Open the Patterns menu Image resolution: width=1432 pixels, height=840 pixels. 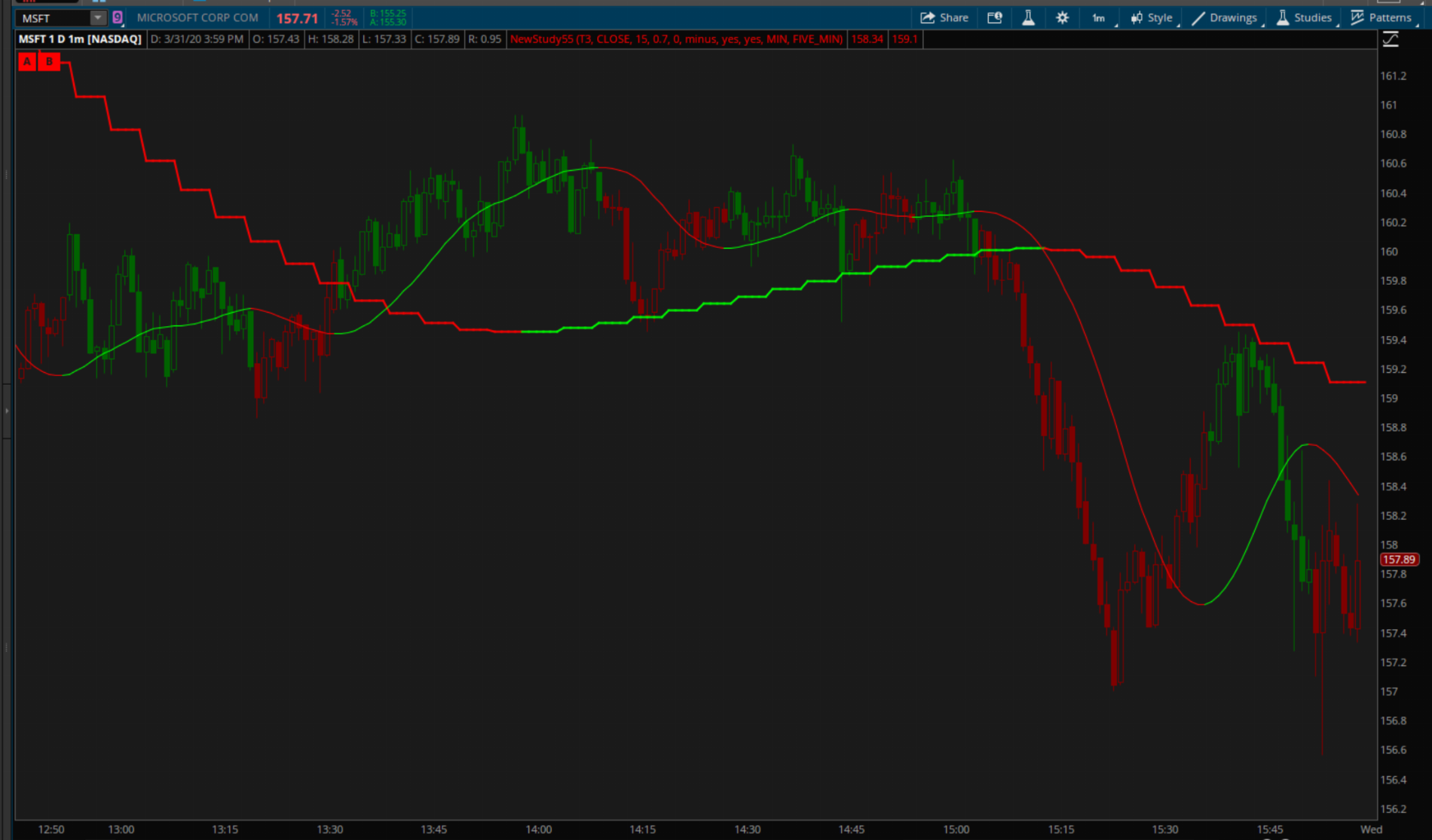pyautogui.click(x=1382, y=17)
